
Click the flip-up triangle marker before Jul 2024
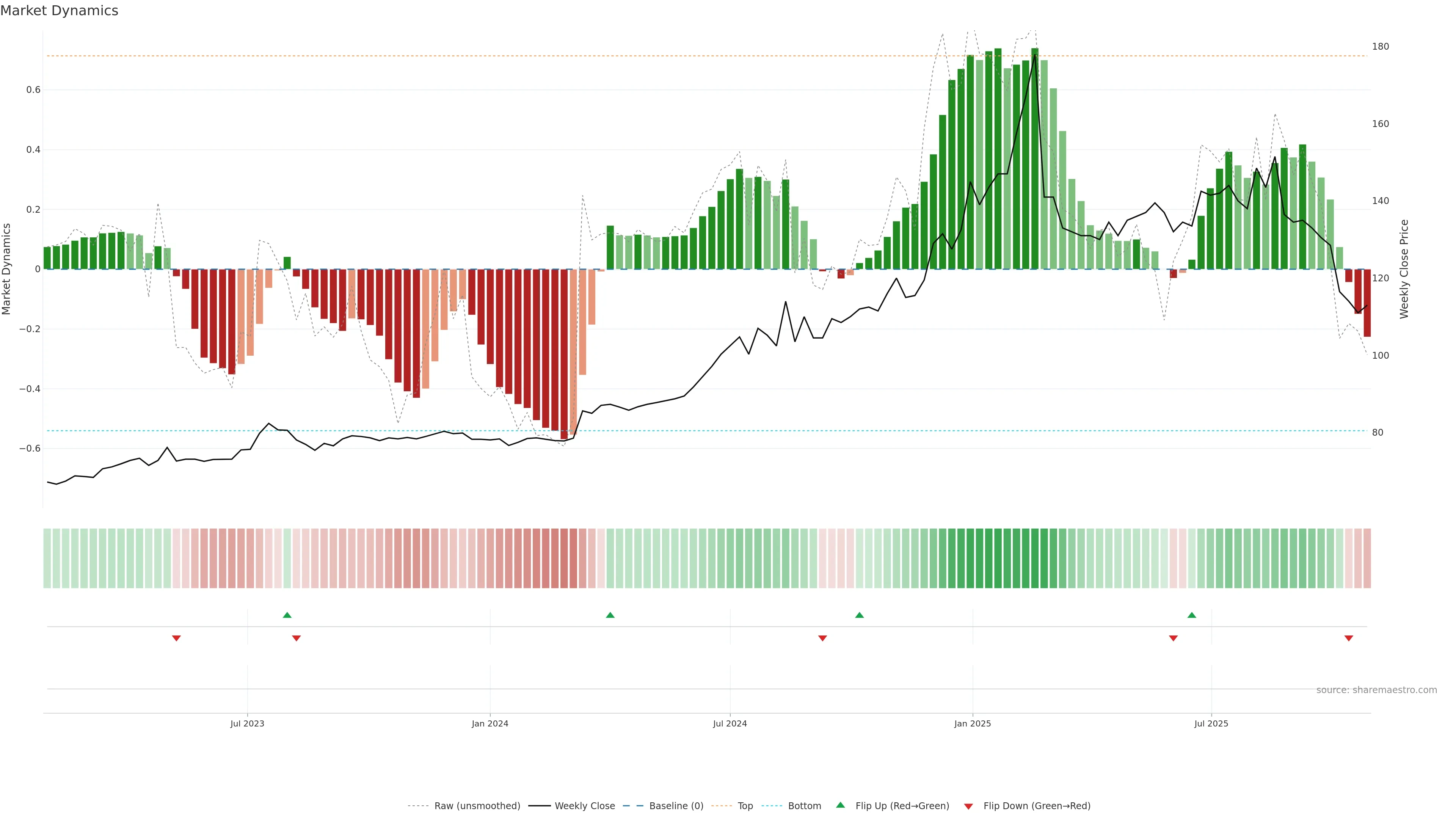tap(610, 615)
